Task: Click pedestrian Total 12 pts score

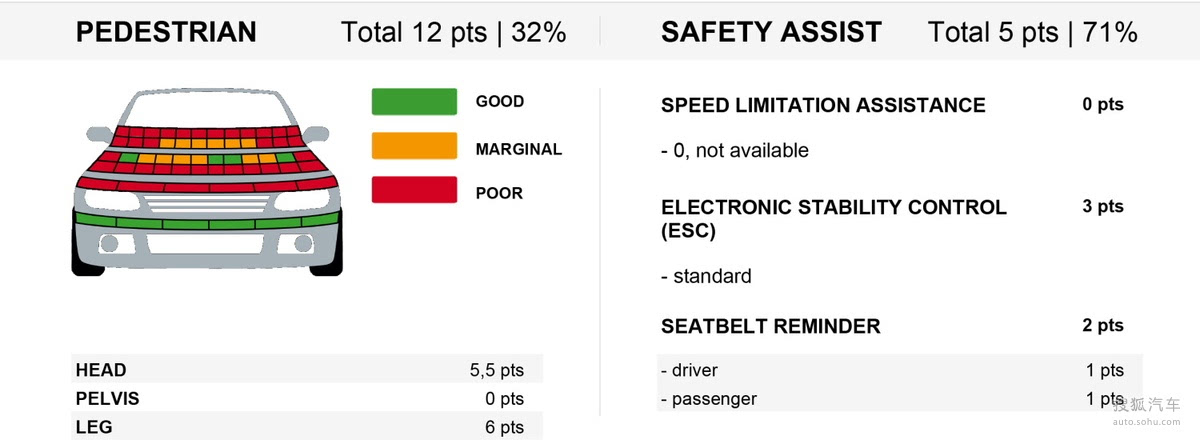Action: [x=453, y=32]
